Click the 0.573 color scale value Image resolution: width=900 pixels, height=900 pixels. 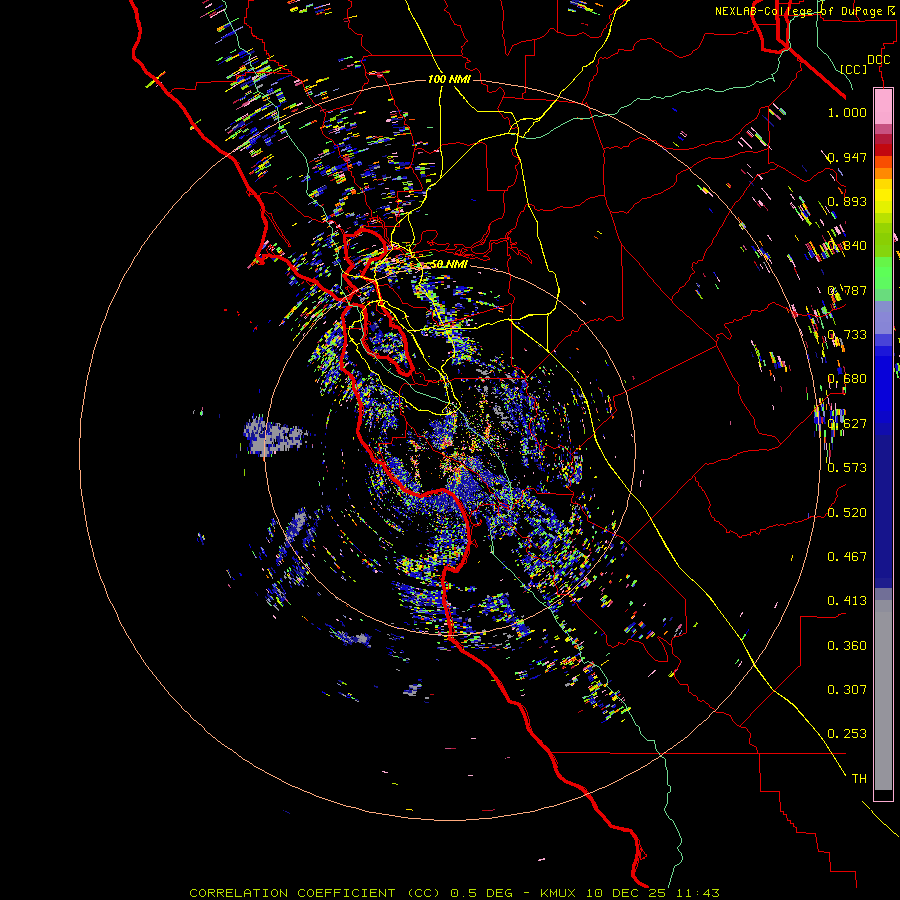(847, 467)
